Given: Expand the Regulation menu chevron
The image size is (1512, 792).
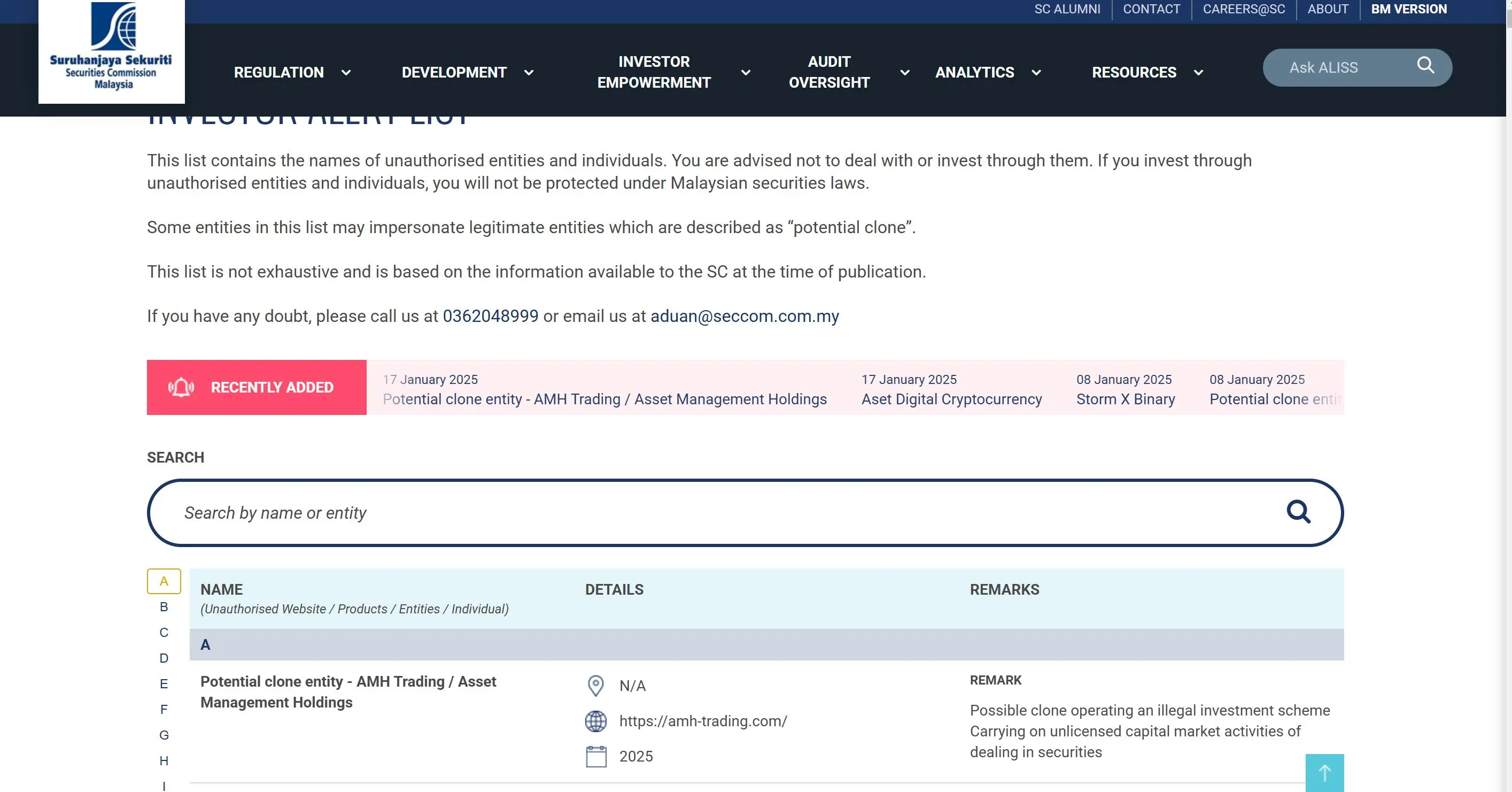Looking at the screenshot, I should [x=346, y=73].
